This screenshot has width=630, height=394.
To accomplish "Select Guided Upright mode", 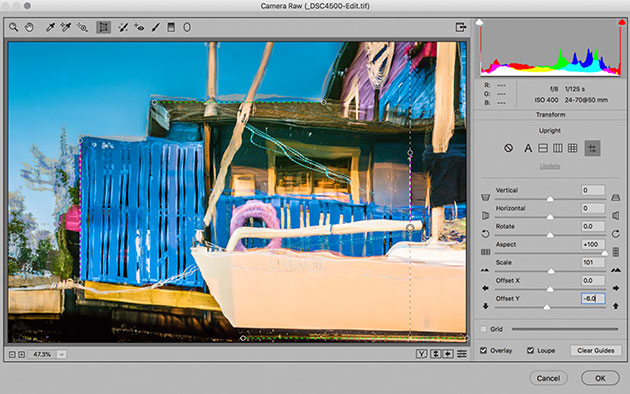I will point(593,148).
